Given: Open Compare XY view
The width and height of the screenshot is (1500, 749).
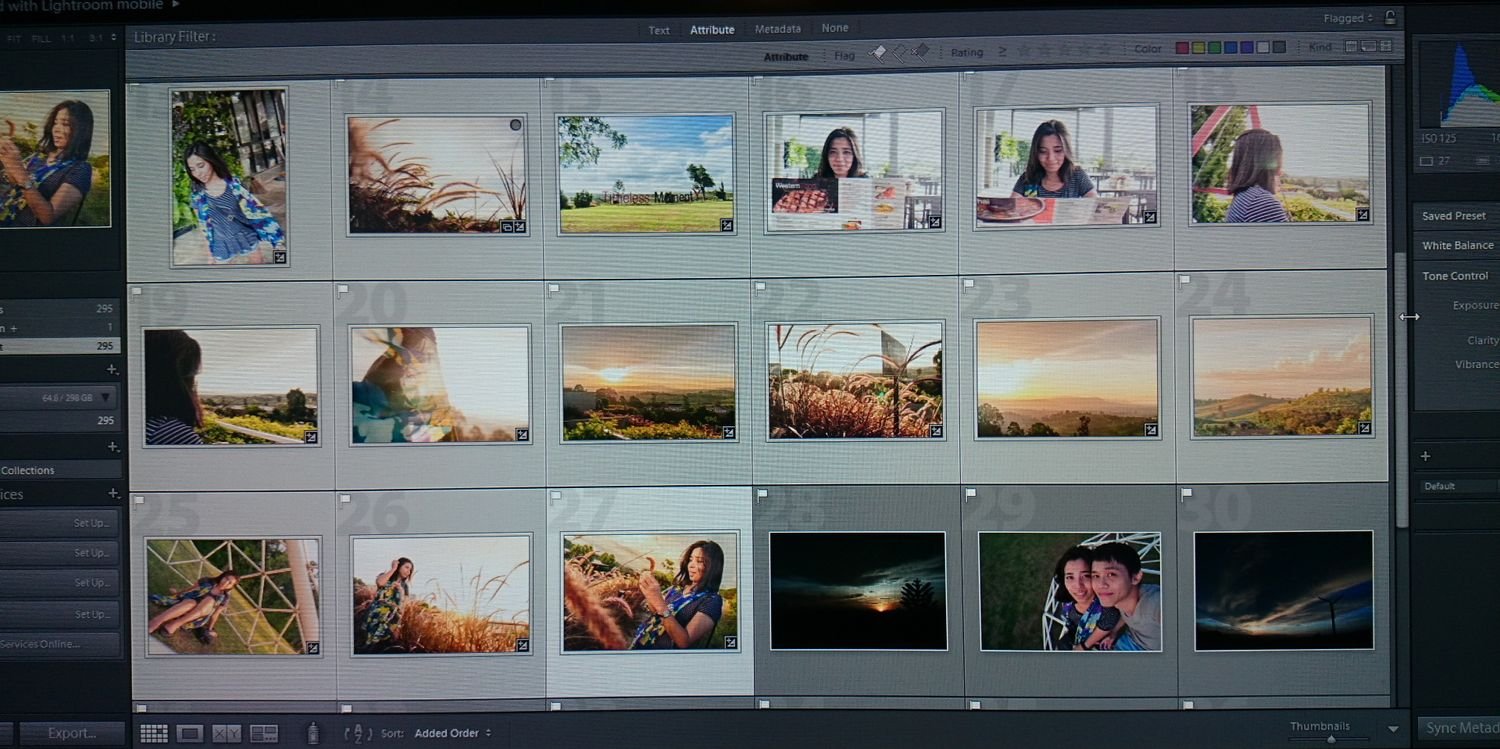Looking at the screenshot, I should 227,734.
